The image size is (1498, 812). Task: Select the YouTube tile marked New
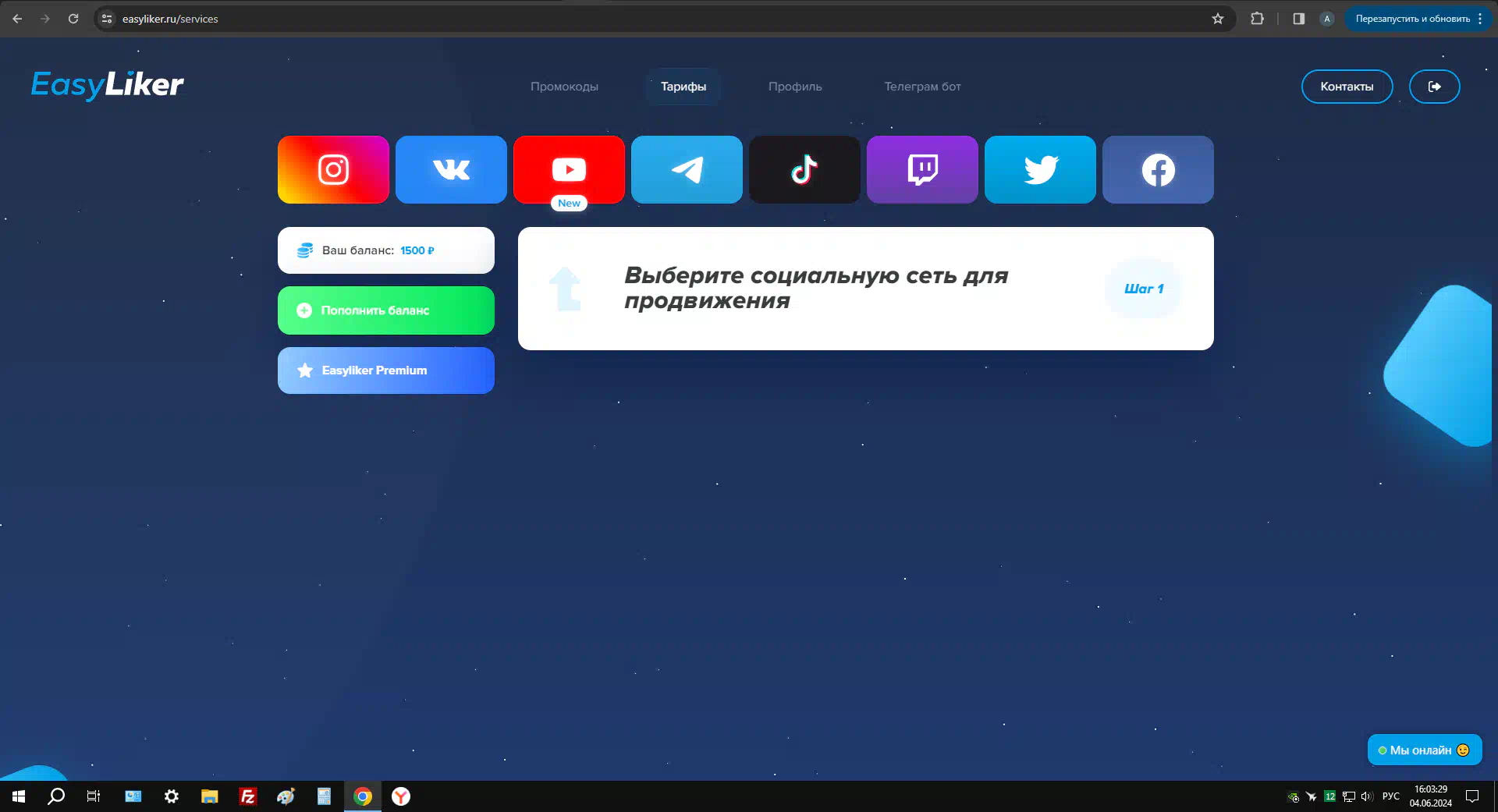click(569, 169)
